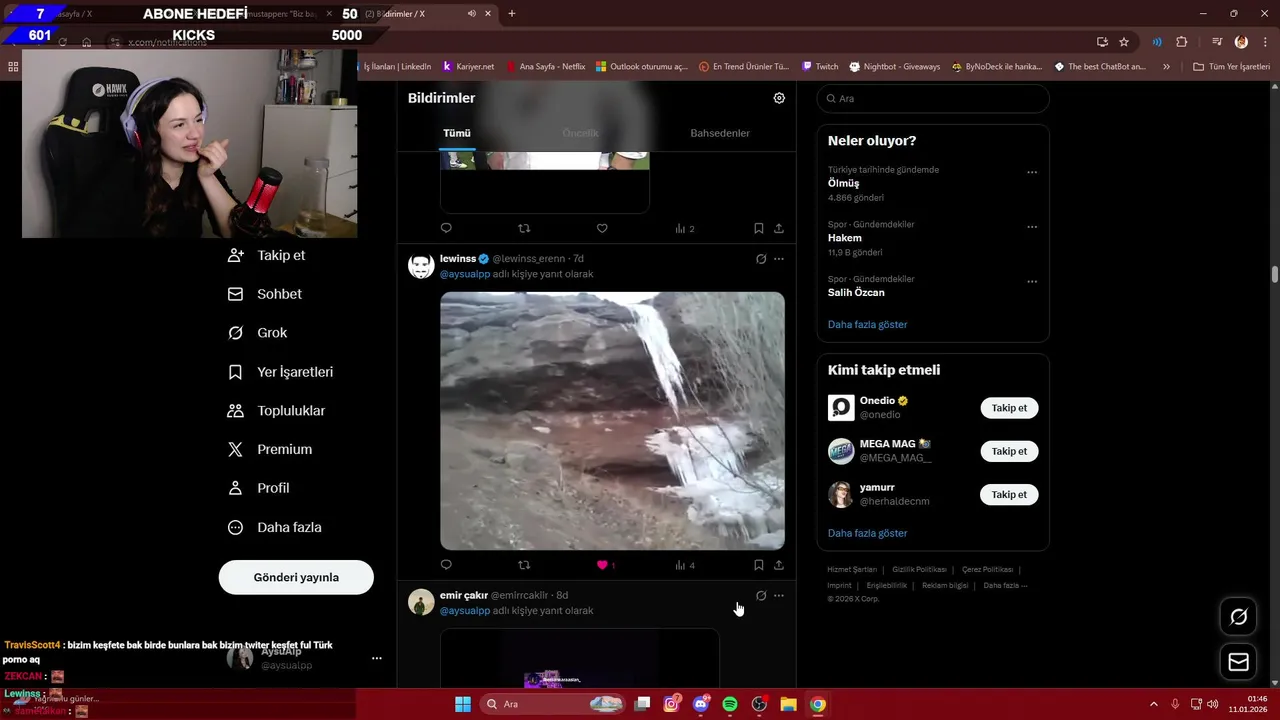
Task: Open floating Grok button at bottom right
Action: tap(1238, 617)
